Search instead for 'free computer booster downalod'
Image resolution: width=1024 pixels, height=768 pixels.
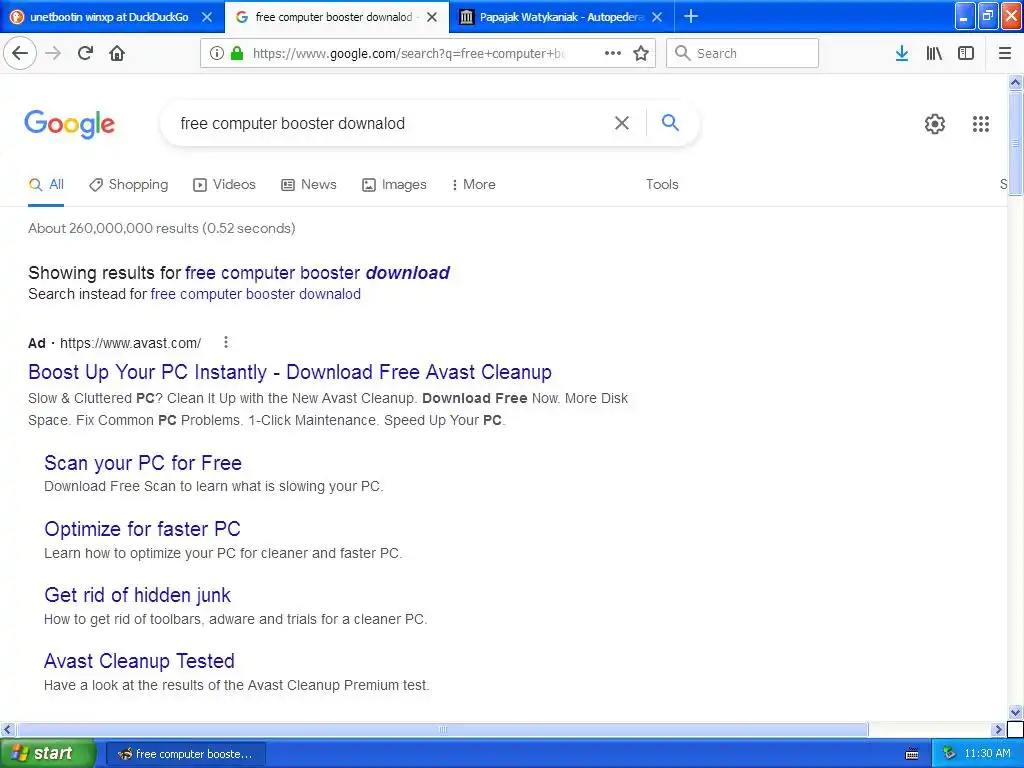pos(255,294)
